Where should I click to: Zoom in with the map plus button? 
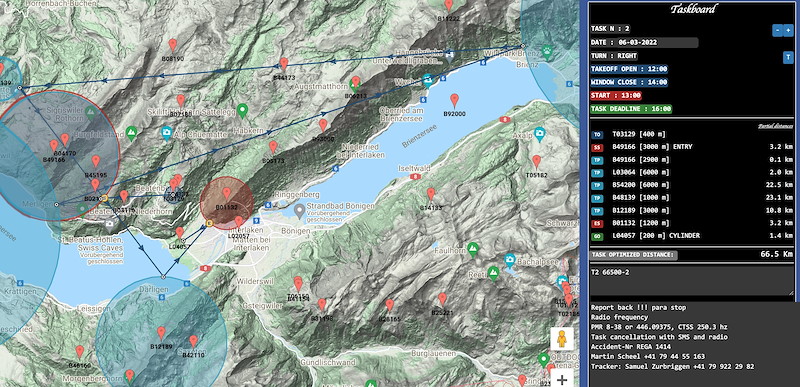point(562,379)
